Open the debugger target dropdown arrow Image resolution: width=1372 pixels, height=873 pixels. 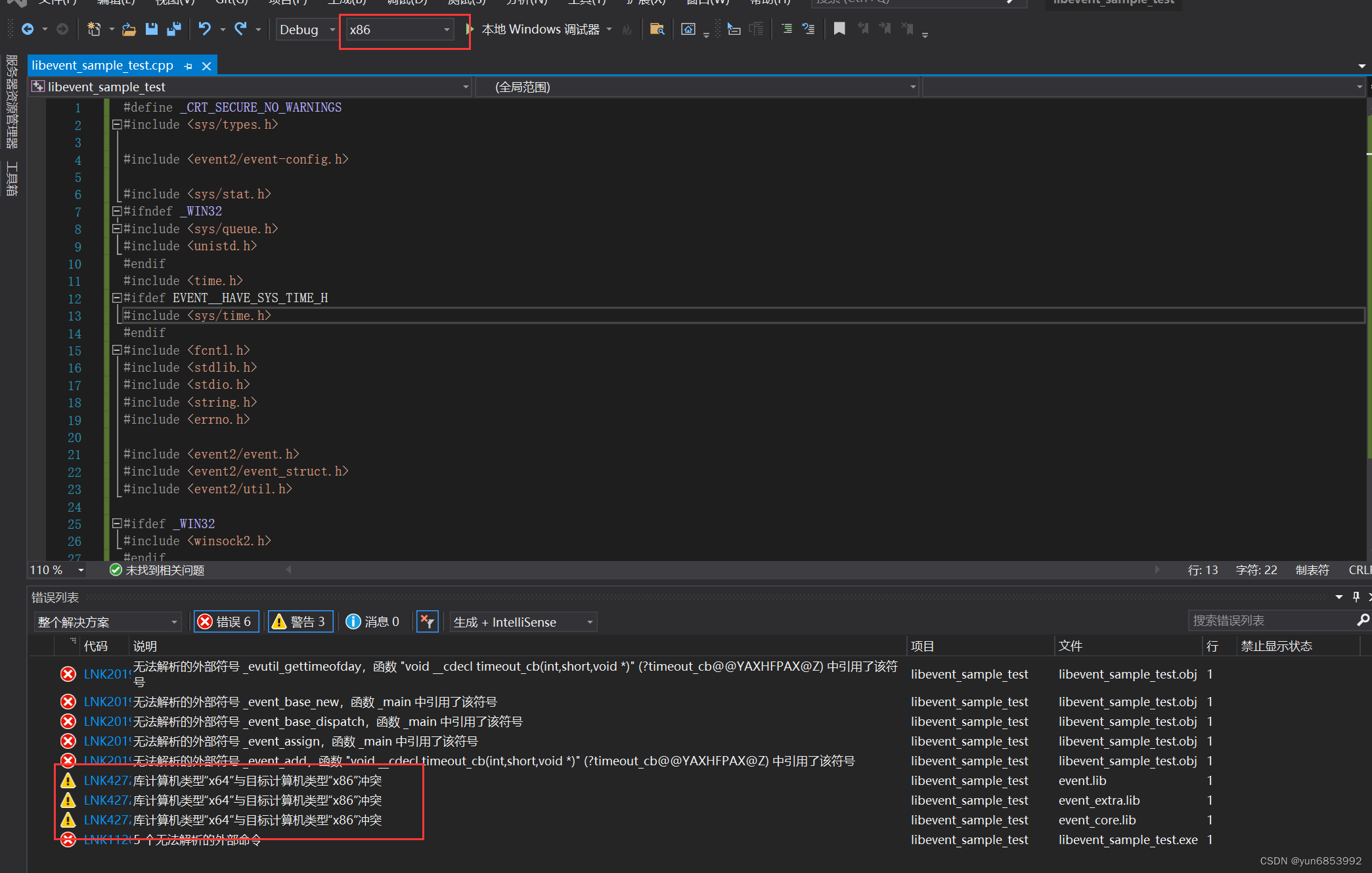[x=609, y=30]
